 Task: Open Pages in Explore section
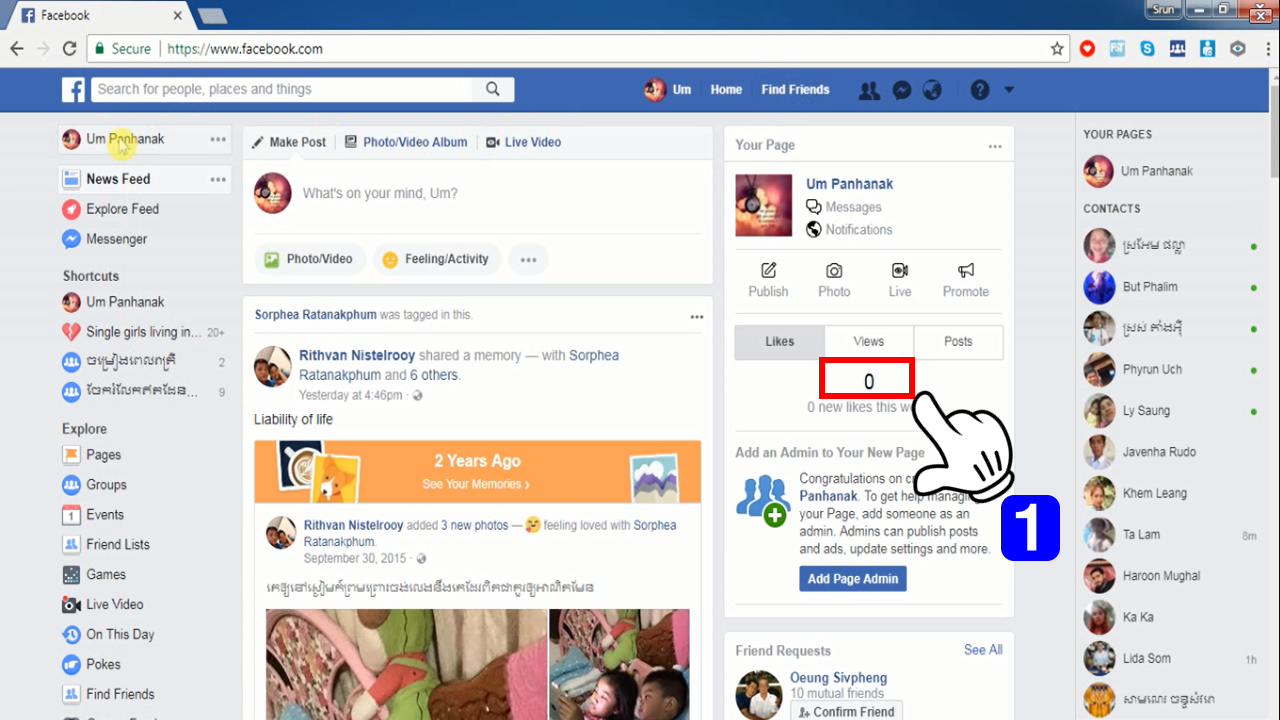click(x=103, y=454)
